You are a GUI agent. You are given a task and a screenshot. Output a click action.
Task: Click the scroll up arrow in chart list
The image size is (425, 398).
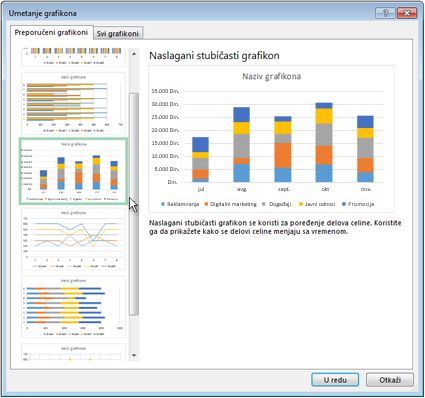click(134, 54)
